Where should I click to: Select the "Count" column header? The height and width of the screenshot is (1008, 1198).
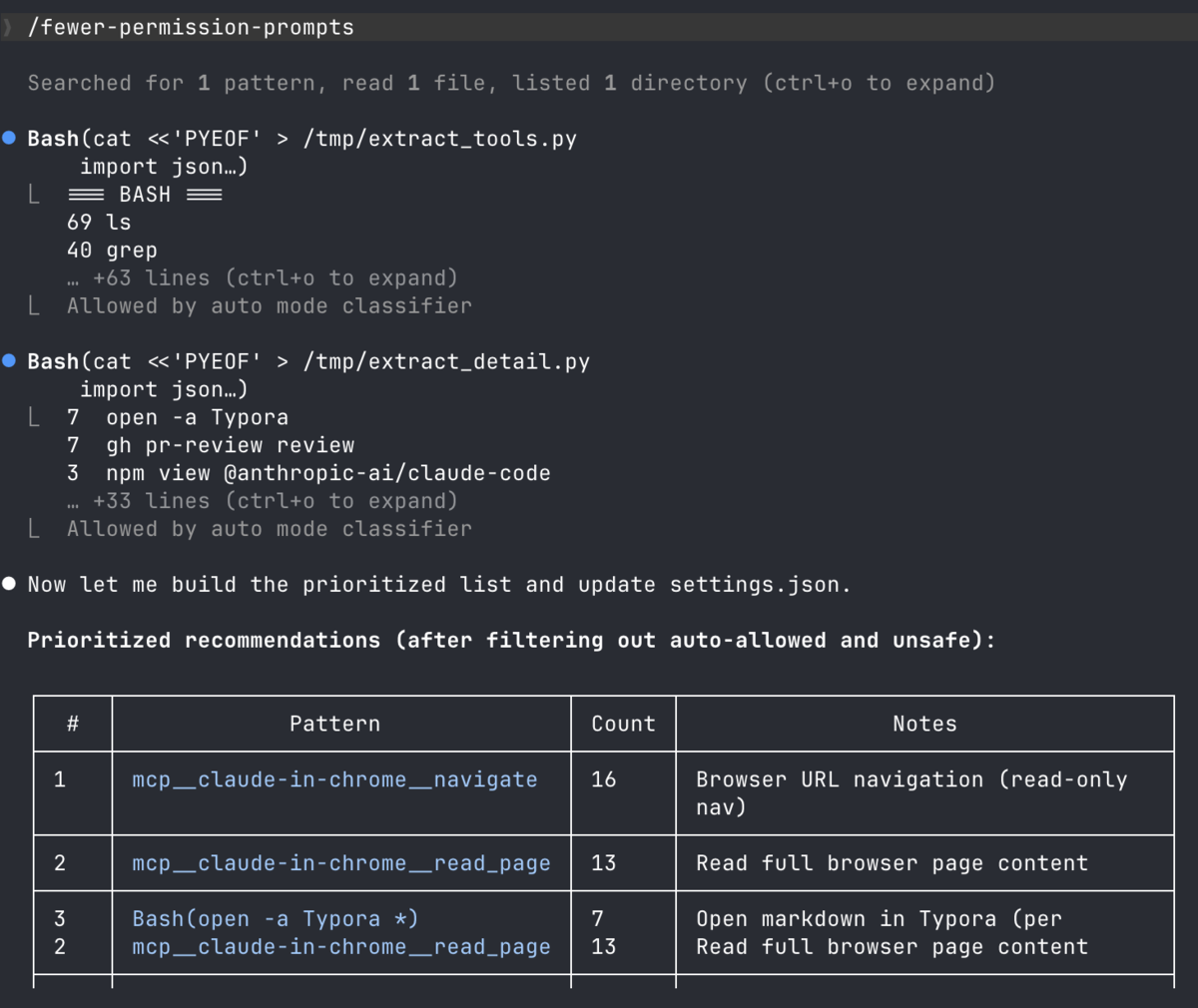pyautogui.click(x=624, y=724)
